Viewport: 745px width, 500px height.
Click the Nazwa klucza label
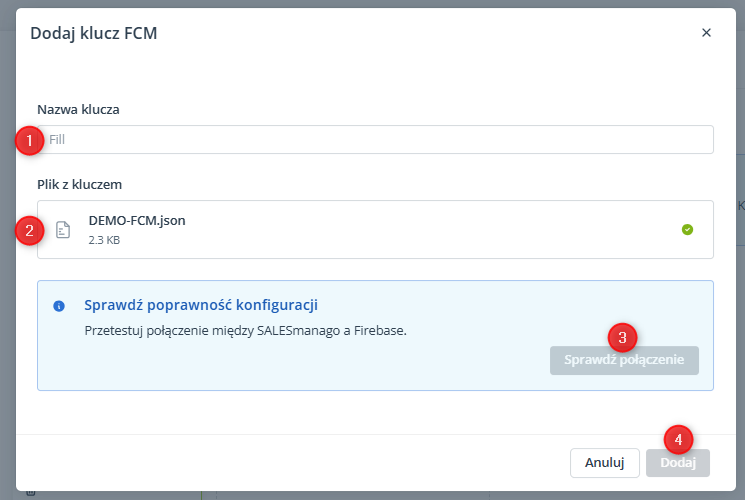pos(78,110)
